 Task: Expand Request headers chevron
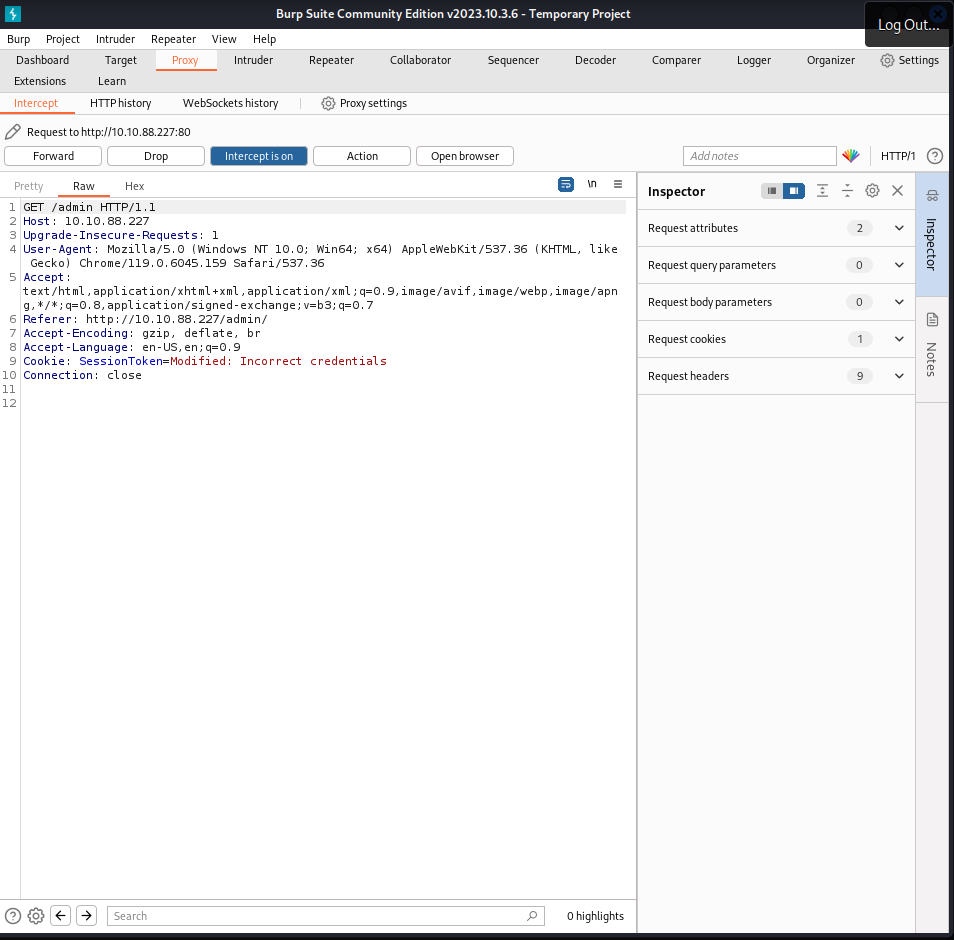point(899,376)
